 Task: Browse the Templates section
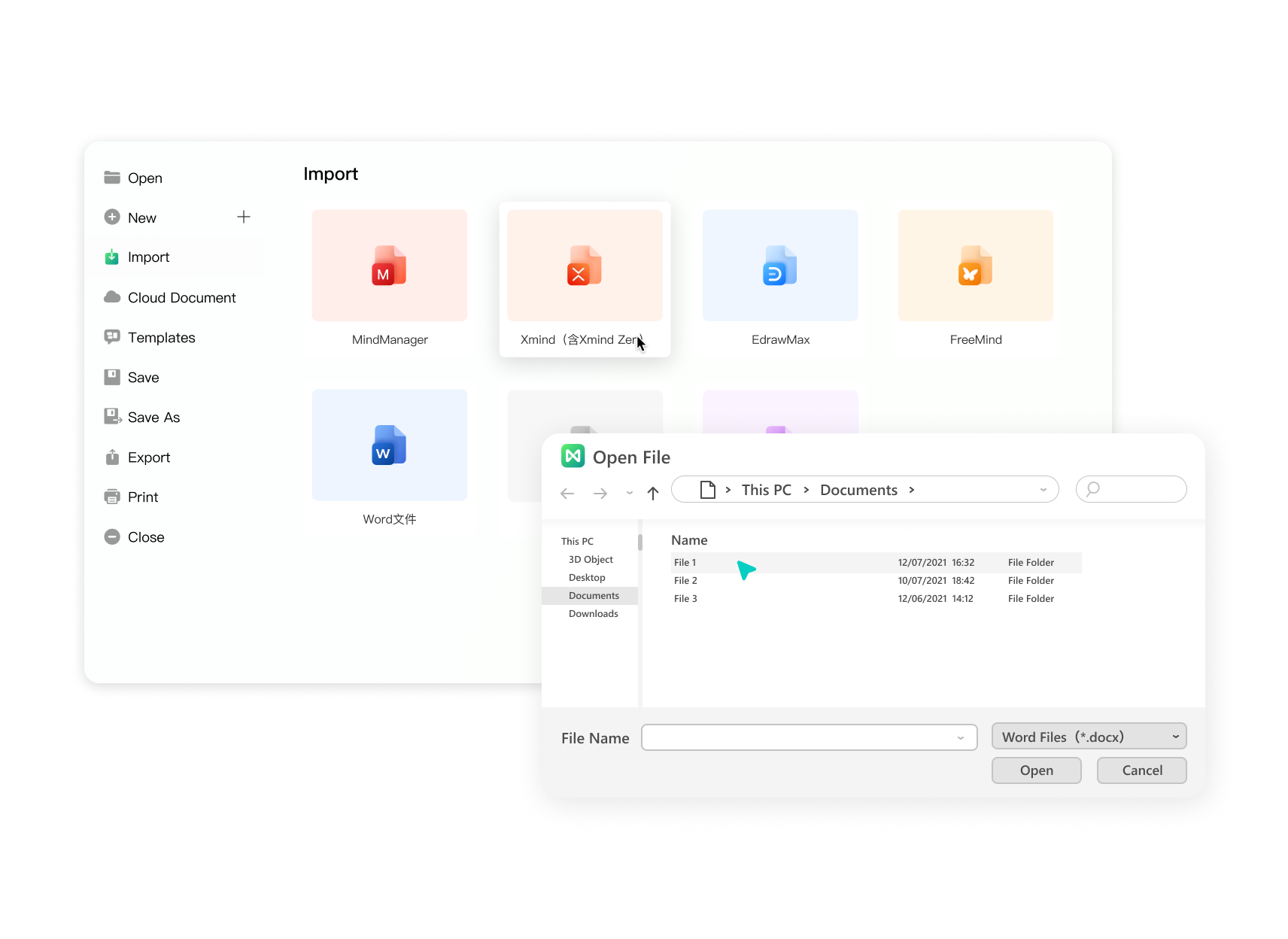162,338
